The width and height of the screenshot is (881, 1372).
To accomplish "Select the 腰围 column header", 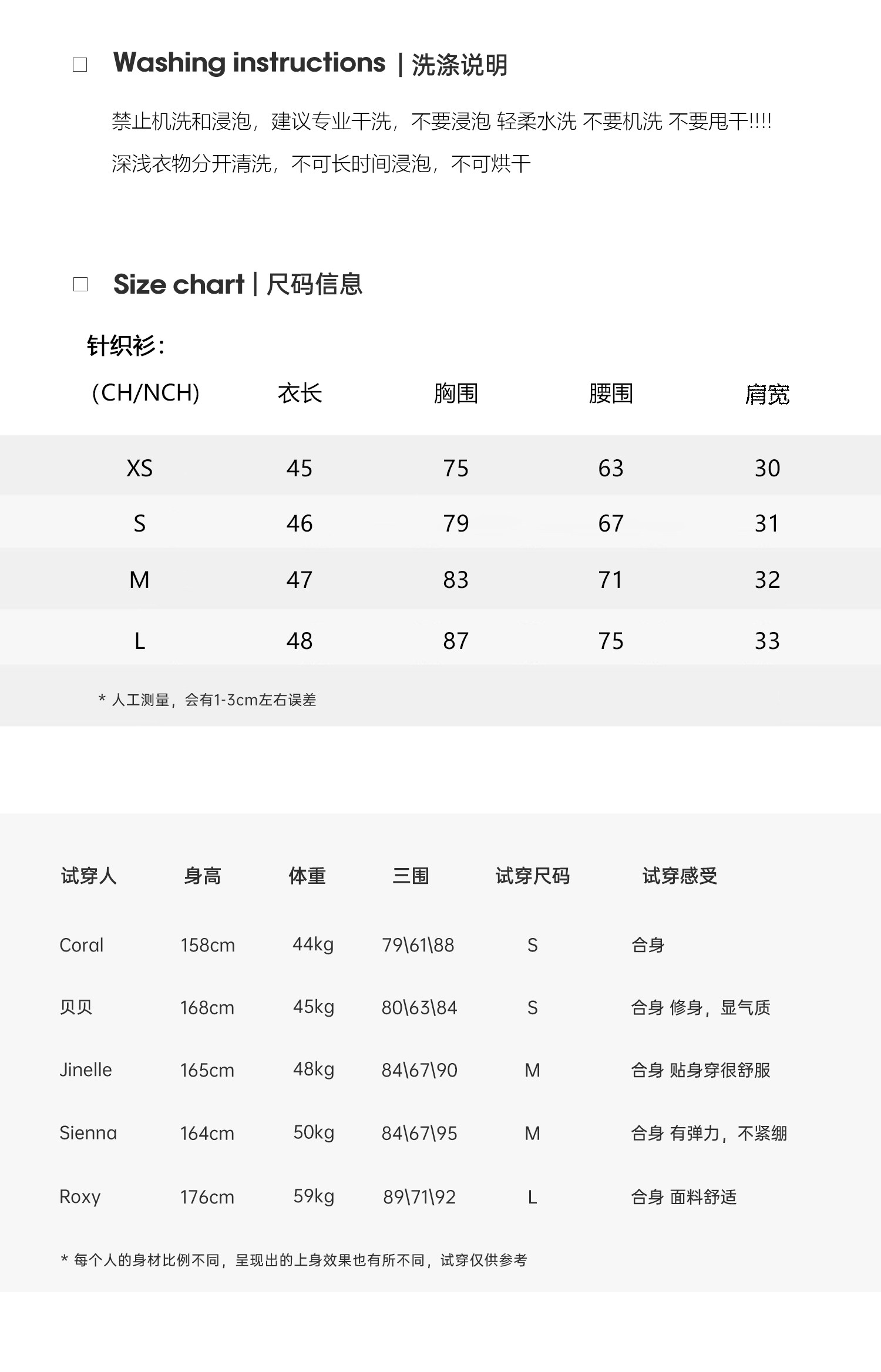I will pos(611,394).
